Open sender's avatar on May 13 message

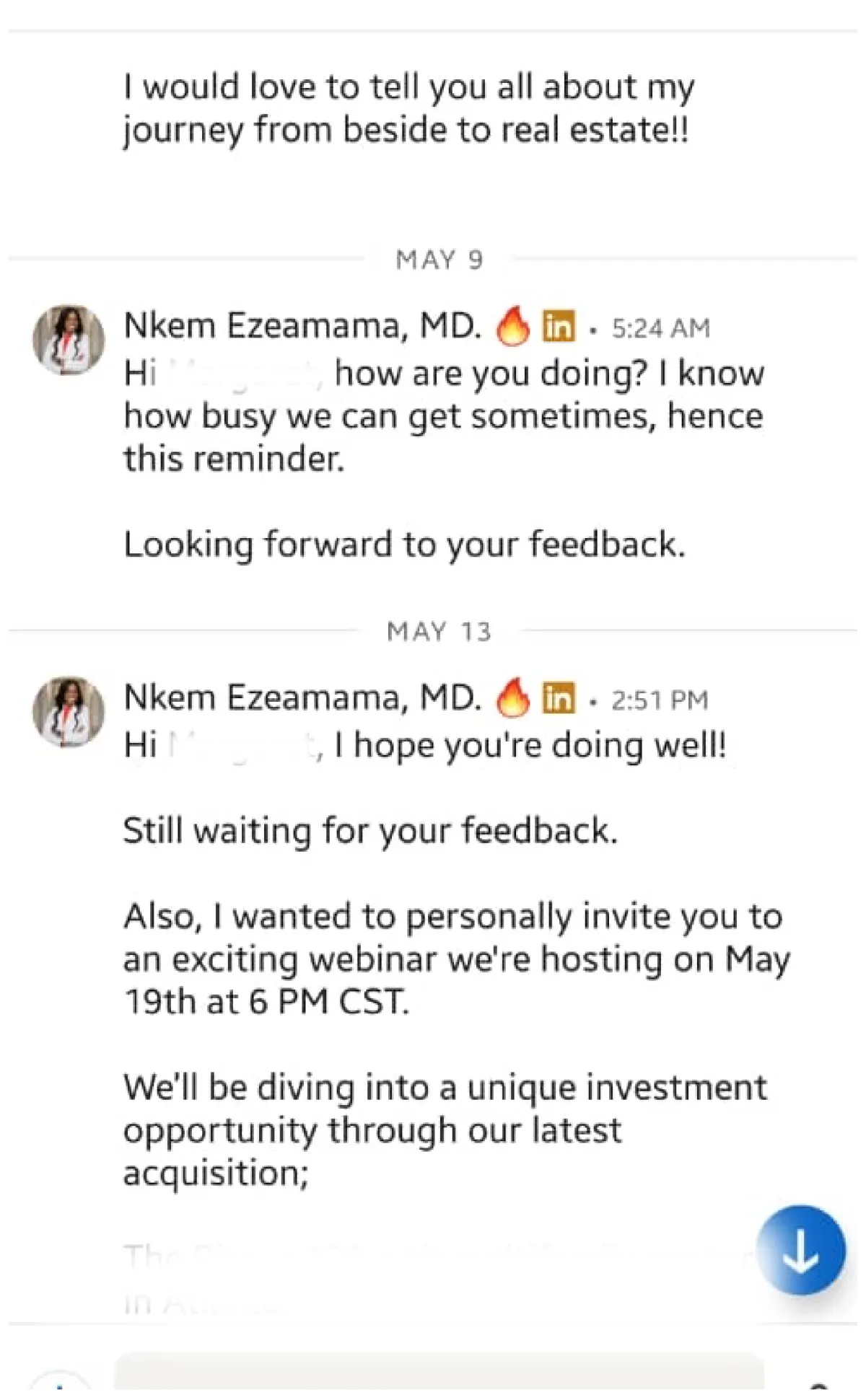[x=69, y=712]
